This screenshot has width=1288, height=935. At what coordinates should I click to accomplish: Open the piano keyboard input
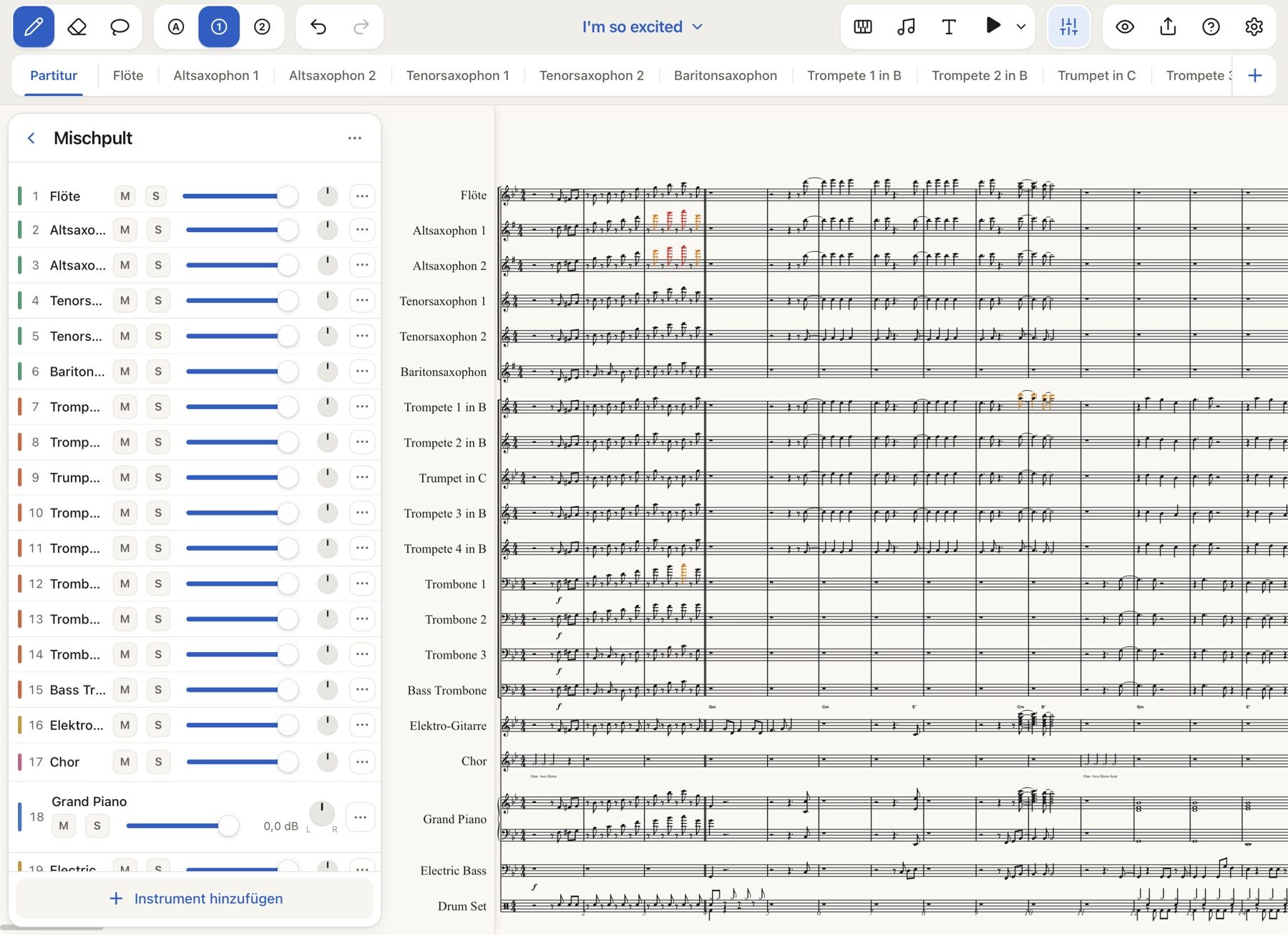[x=863, y=27]
